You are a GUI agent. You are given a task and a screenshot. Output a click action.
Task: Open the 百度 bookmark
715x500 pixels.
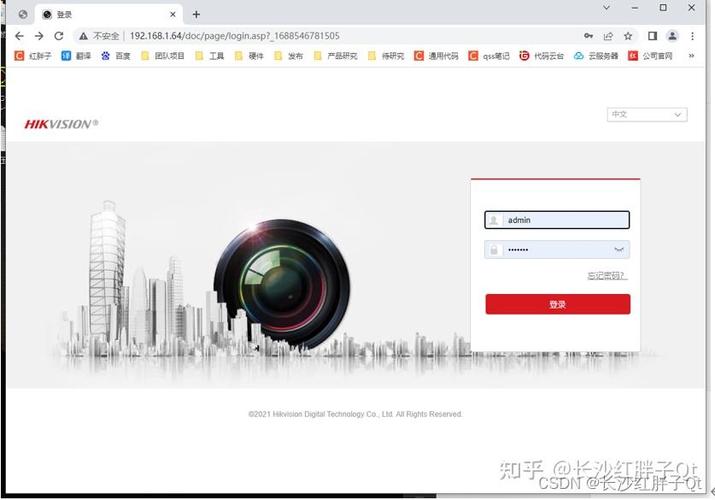(116, 56)
